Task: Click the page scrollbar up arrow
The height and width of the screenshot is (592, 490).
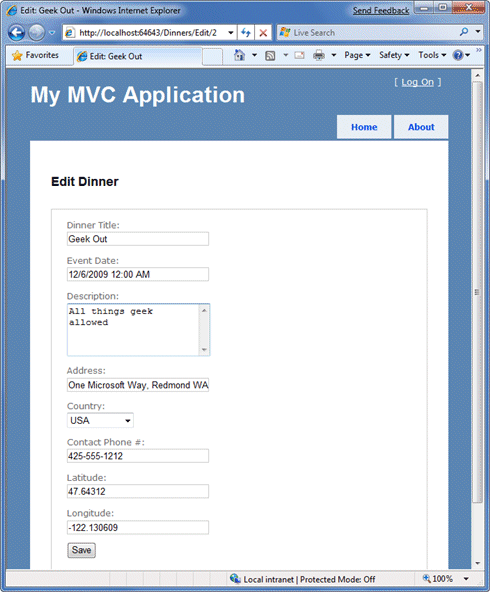Action: (x=478, y=76)
